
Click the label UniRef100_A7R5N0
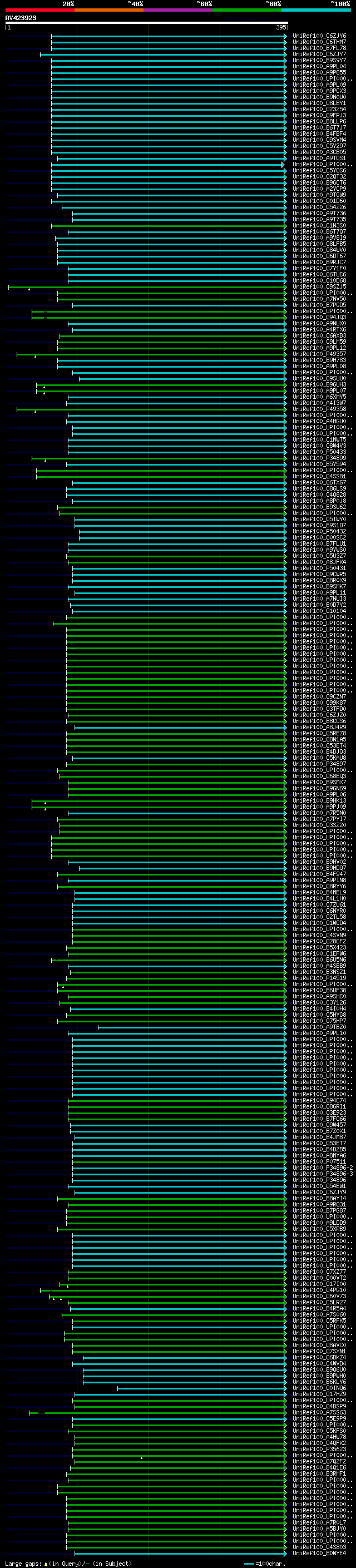pyautogui.click(x=319, y=813)
